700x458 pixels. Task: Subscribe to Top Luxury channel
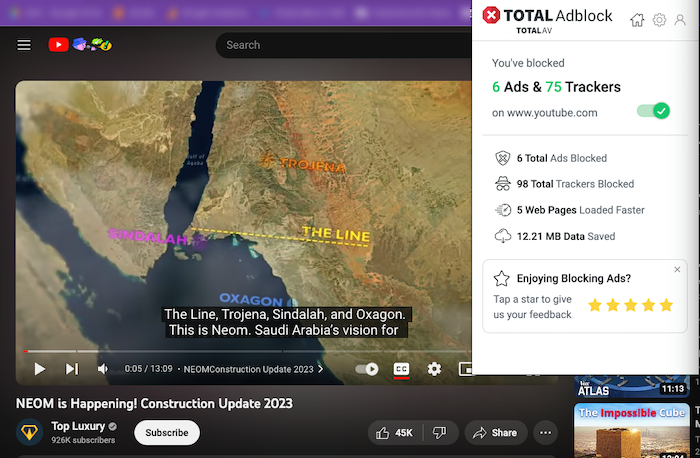[167, 433]
